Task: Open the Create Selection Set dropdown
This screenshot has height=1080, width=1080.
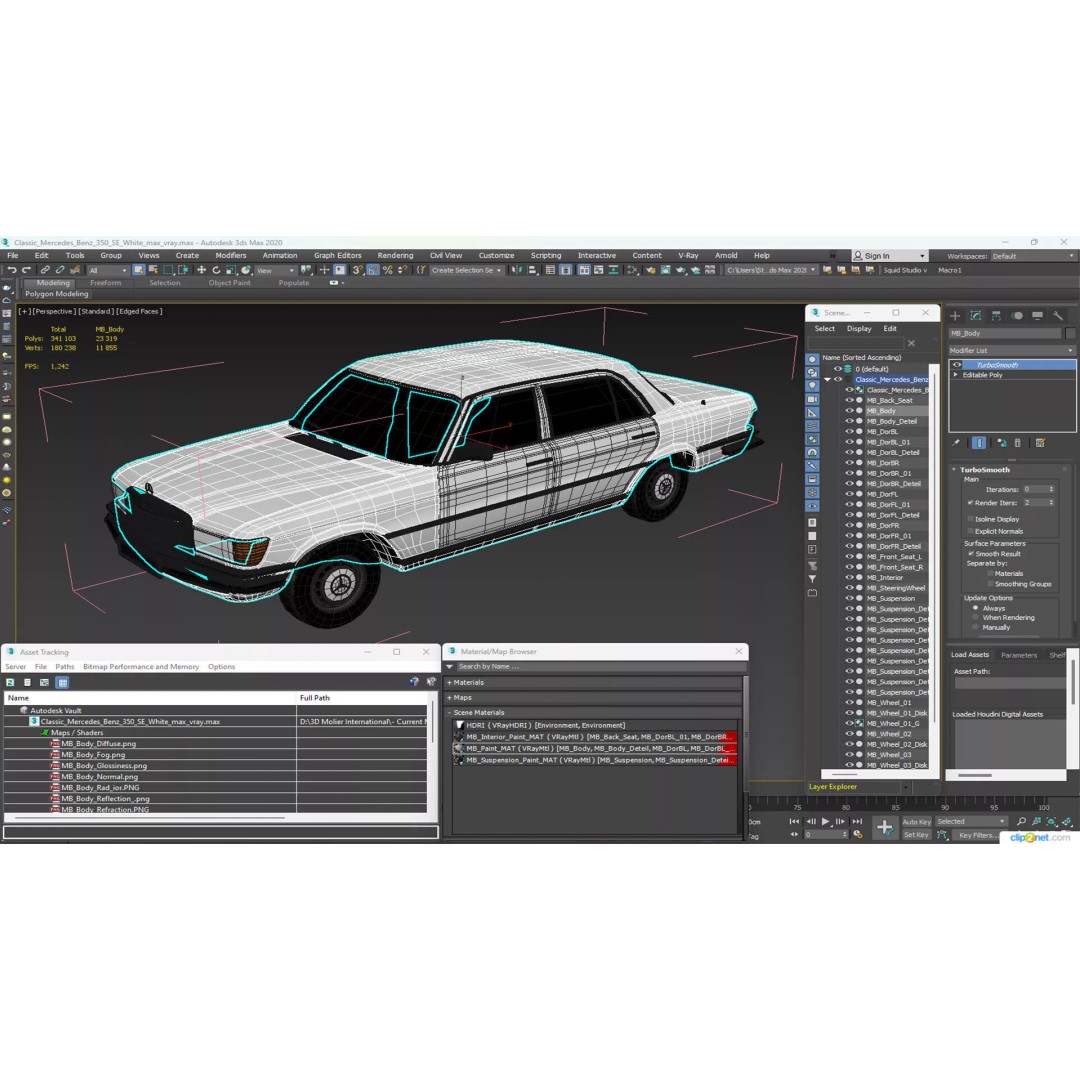Action: [x=466, y=270]
